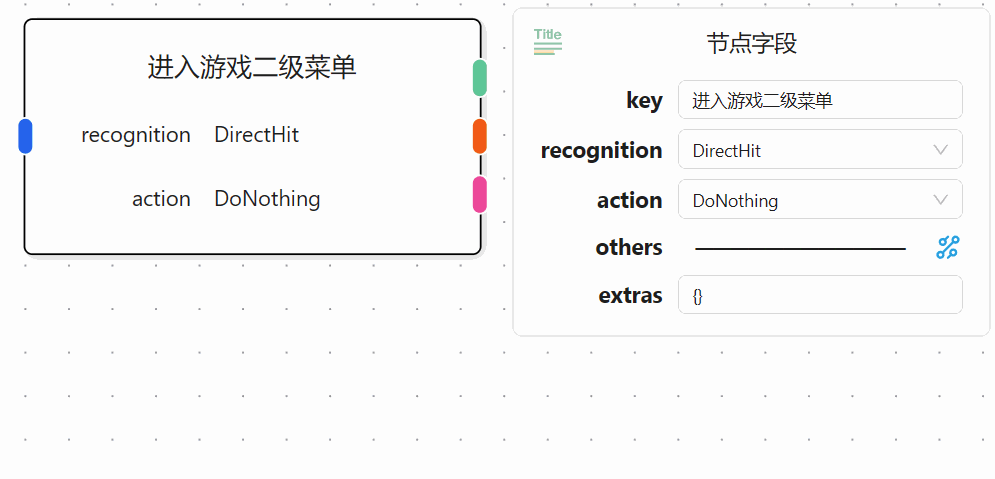Click the others label in the panel
Viewport: 995px width, 479px height.
tap(629, 248)
